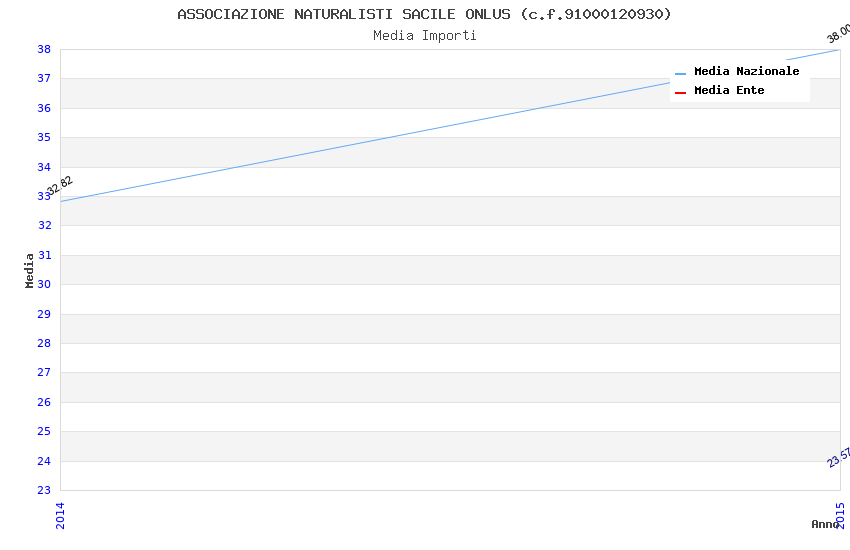Click y-axis value 30
Viewport: 850px width, 550px height.
point(44,284)
